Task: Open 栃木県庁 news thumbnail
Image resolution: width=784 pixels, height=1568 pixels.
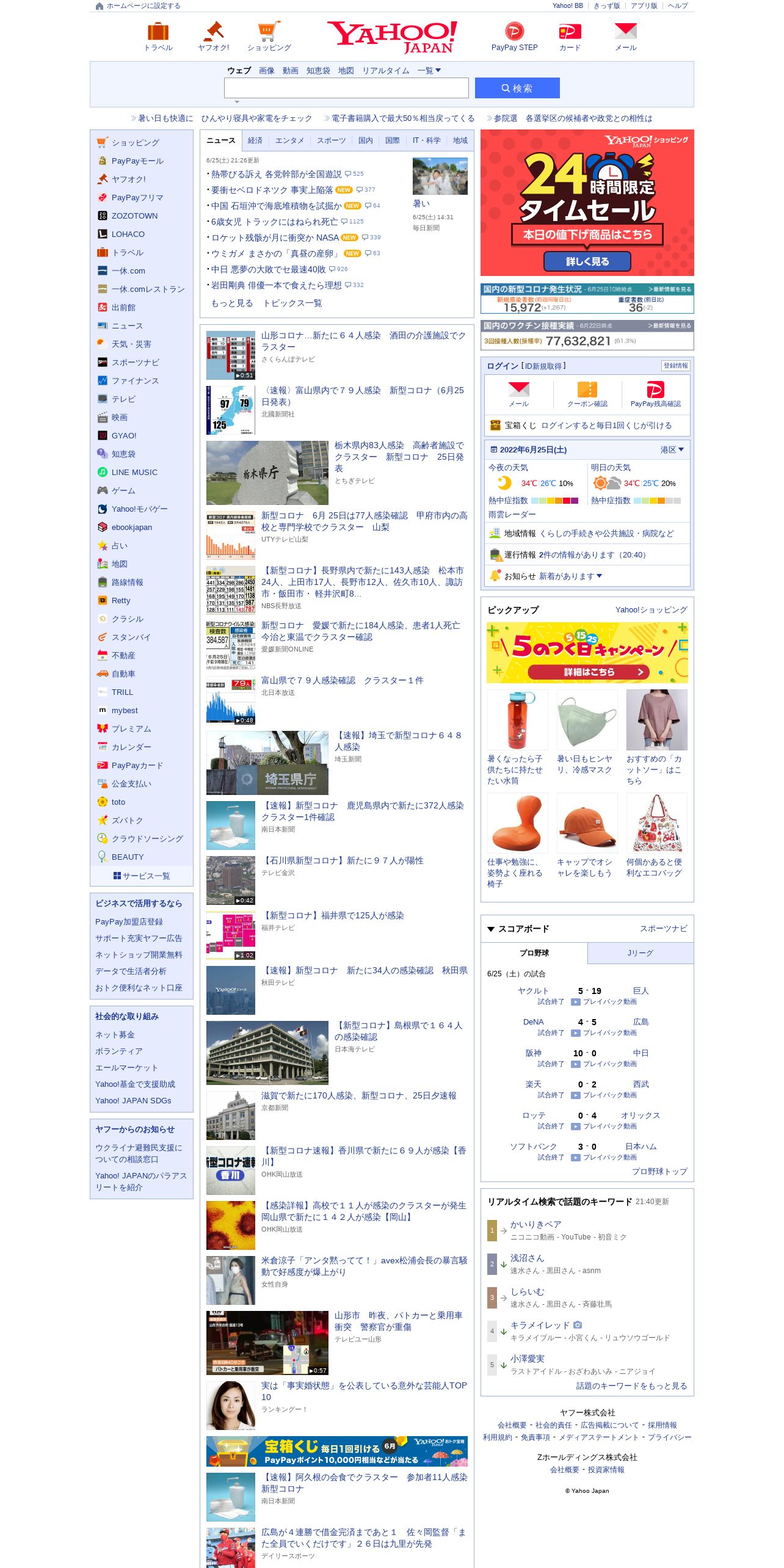Action: click(x=267, y=473)
